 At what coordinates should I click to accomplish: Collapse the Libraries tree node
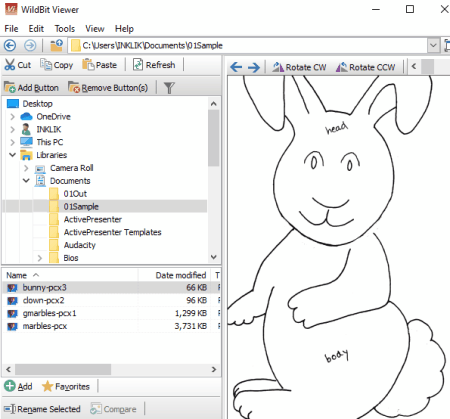pyautogui.click(x=12, y=155)
